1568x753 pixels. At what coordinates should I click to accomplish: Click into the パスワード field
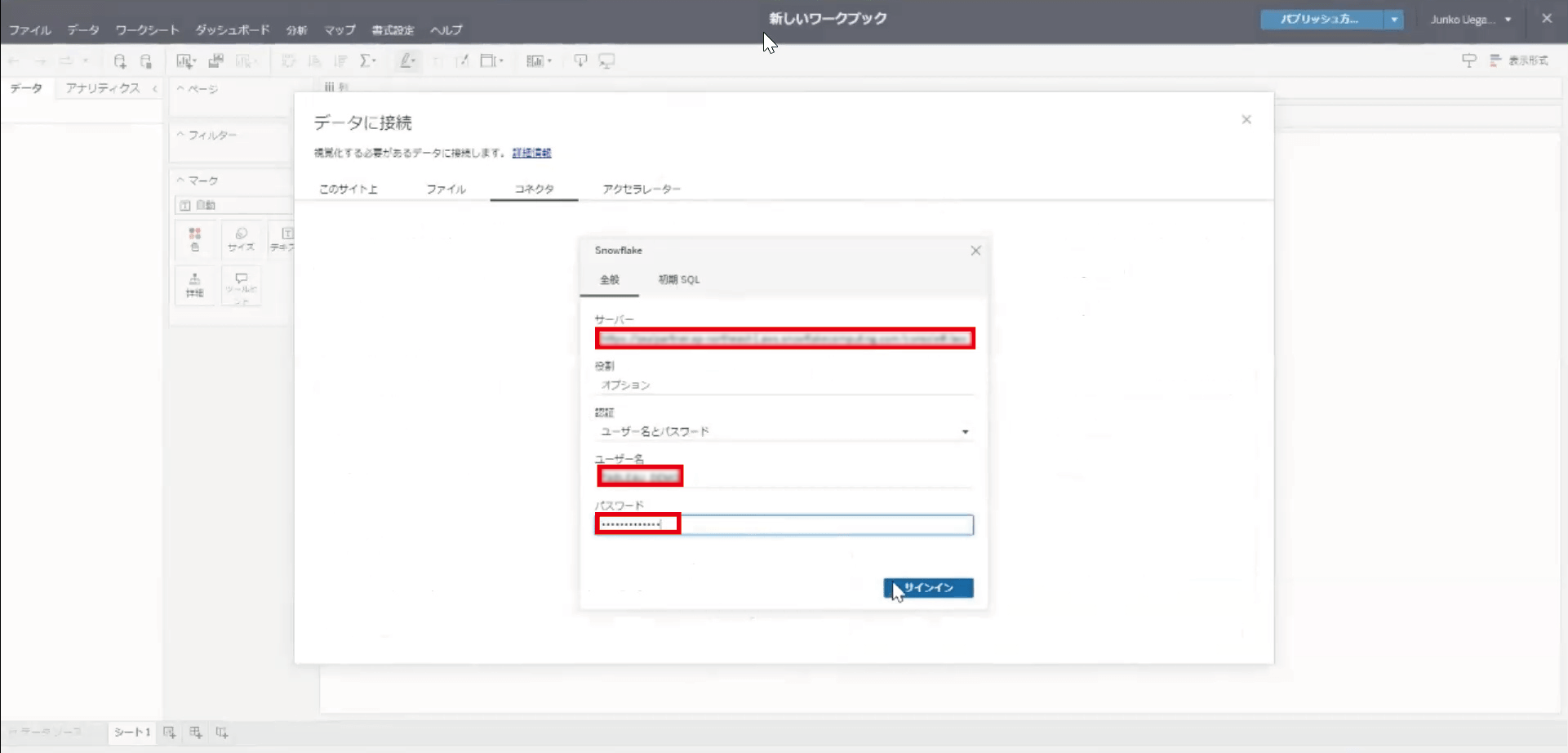pos(784,524)
